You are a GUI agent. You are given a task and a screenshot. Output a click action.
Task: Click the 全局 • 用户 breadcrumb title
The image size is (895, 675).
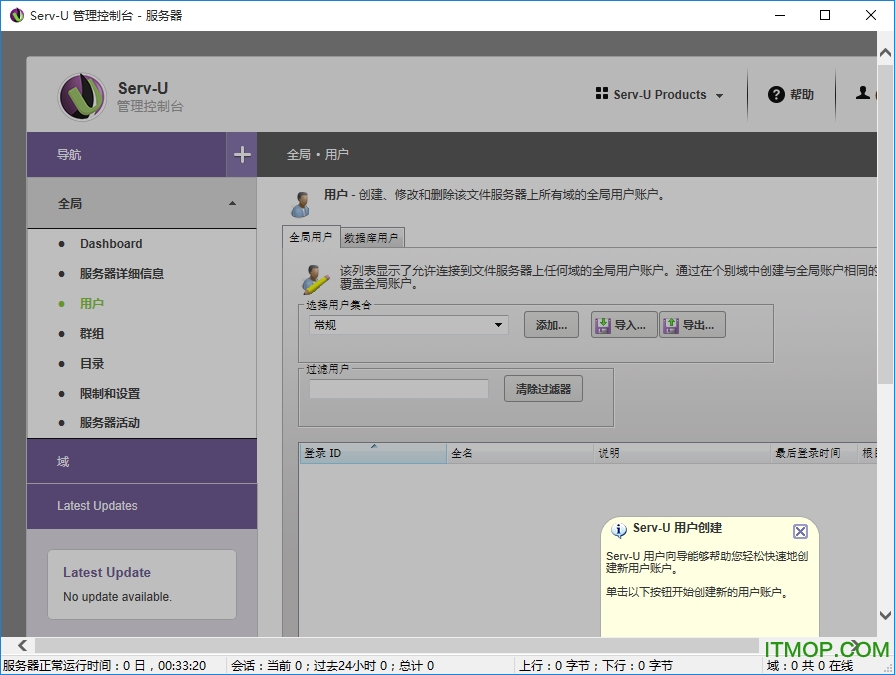317,155
